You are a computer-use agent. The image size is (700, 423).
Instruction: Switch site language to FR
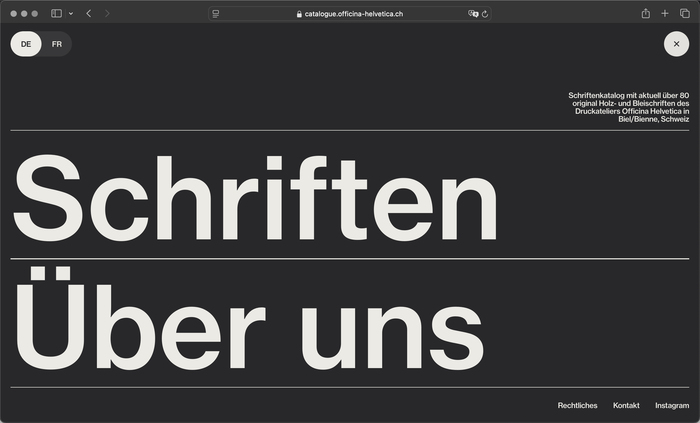click(x=57, y=44)
